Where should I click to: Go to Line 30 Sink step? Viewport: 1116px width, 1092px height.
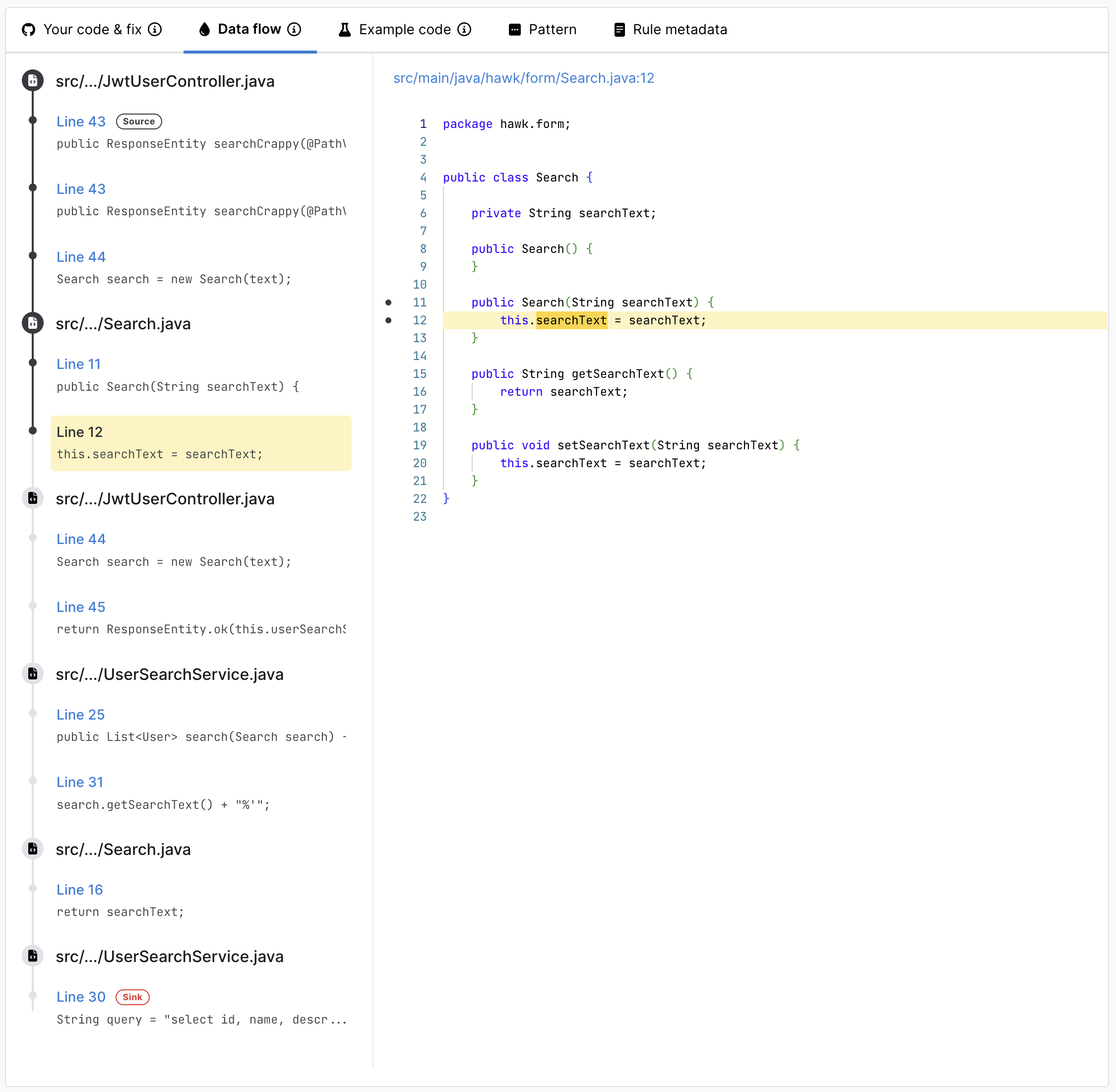tap(81, 997)
